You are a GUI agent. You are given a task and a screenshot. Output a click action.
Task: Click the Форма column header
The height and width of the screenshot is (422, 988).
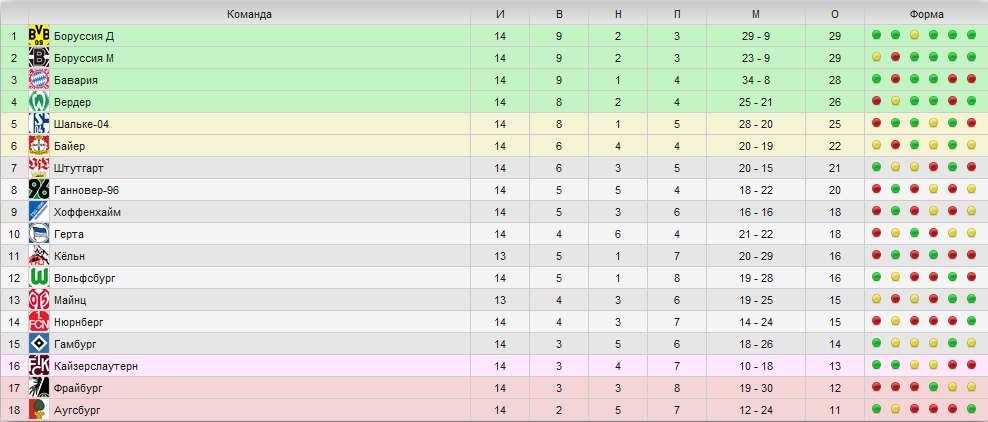click(926, 14)
